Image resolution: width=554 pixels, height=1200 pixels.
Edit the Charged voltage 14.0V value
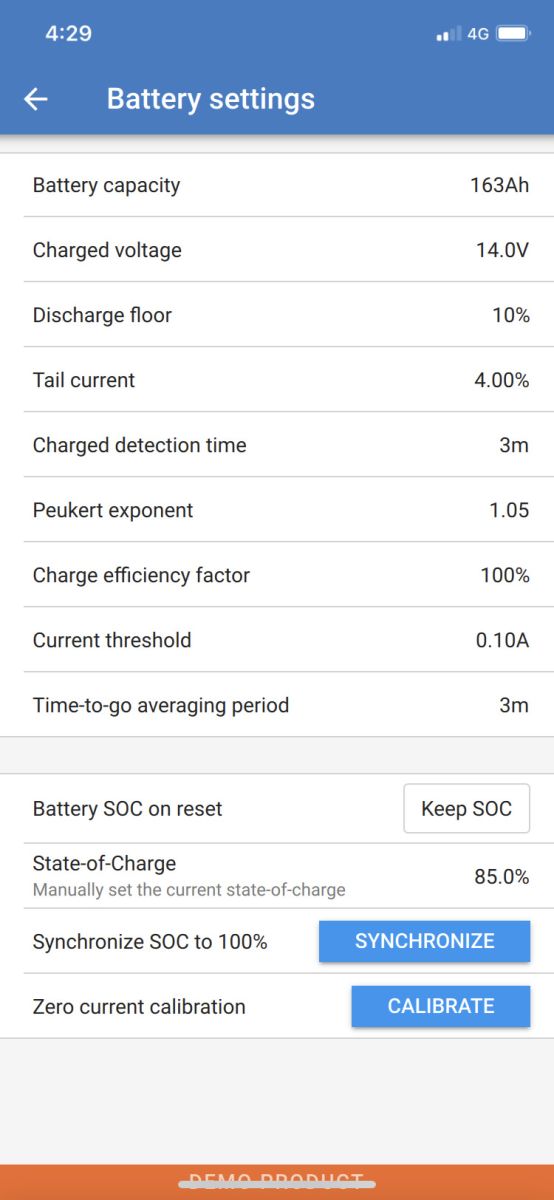(x=502, y=250)
